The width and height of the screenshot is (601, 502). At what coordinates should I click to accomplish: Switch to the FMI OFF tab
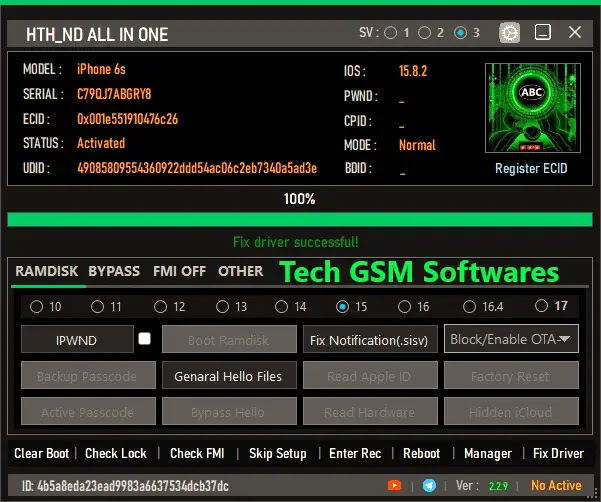tap(179, 271)
